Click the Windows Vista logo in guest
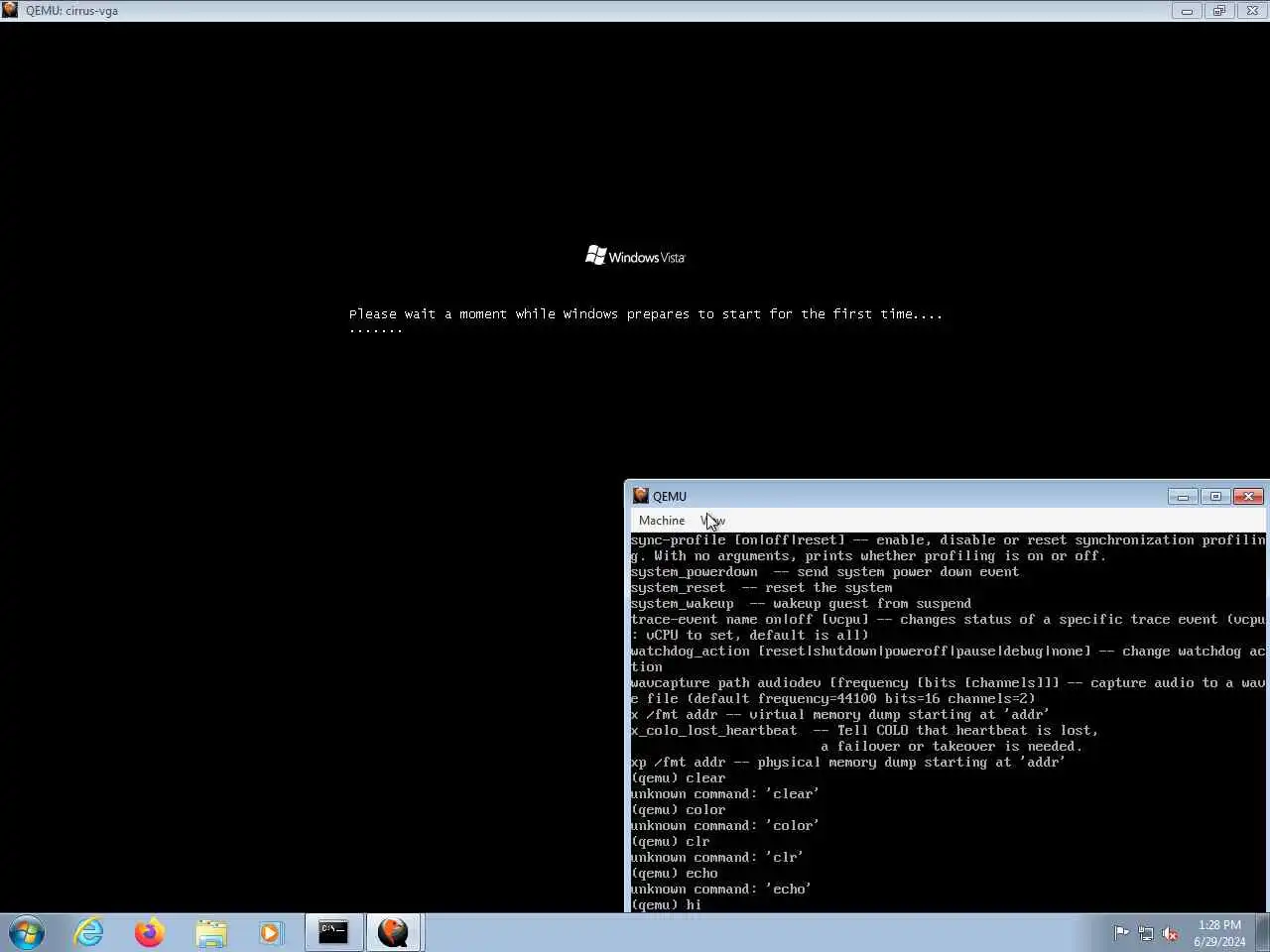 (635, 256)
